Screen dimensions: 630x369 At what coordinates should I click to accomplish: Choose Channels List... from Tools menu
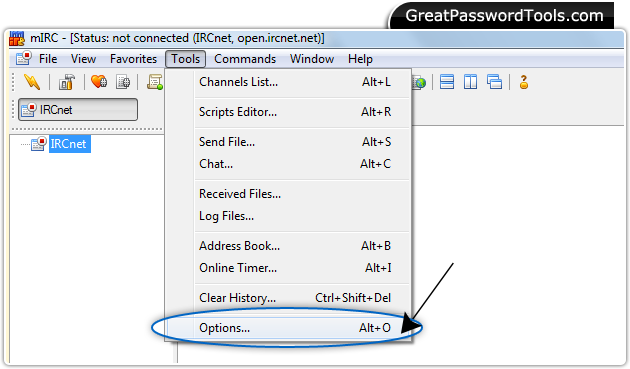pyautogui.click(x=288, y=82)
